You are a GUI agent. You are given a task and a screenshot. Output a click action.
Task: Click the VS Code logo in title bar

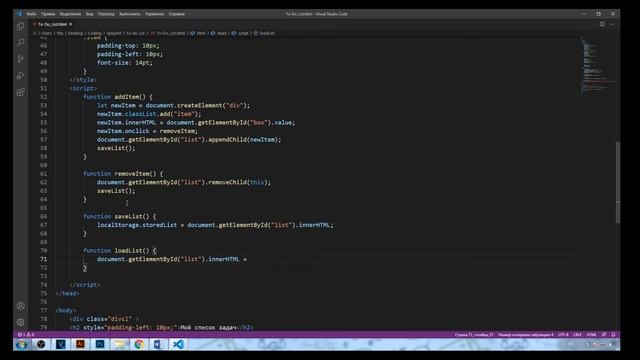coord(19,13)
